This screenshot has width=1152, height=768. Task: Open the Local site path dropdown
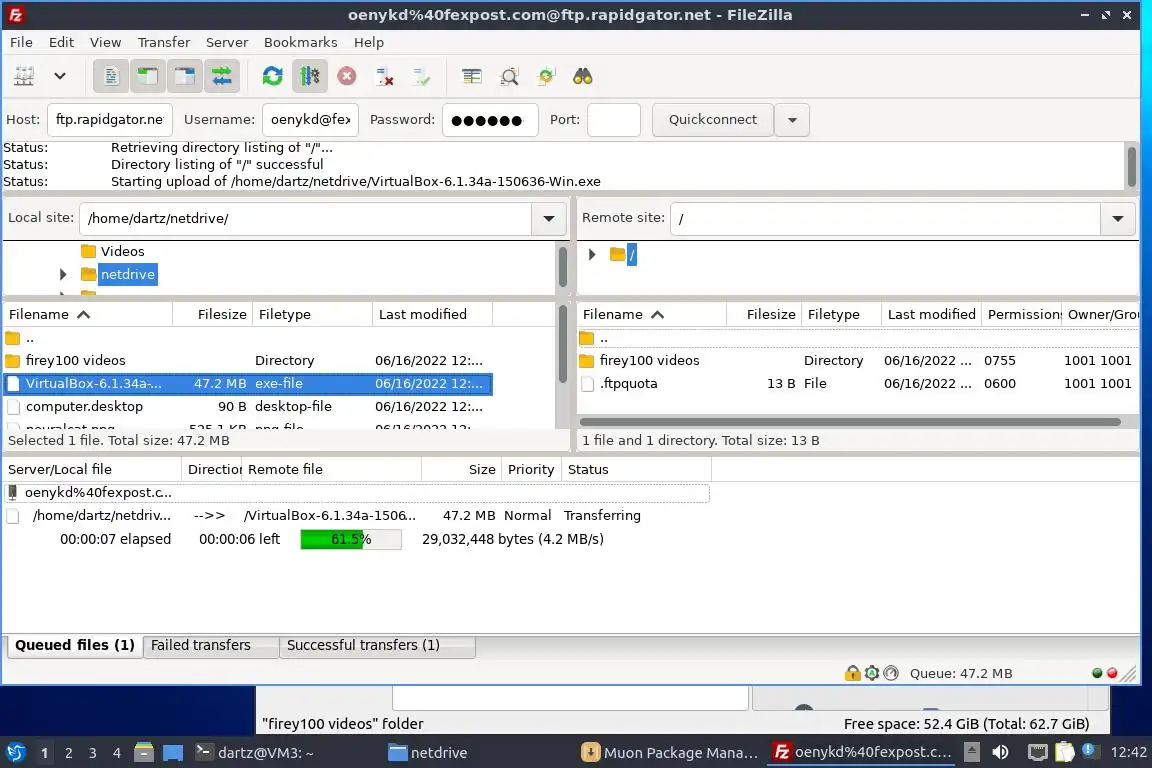(x=549, y=218)
